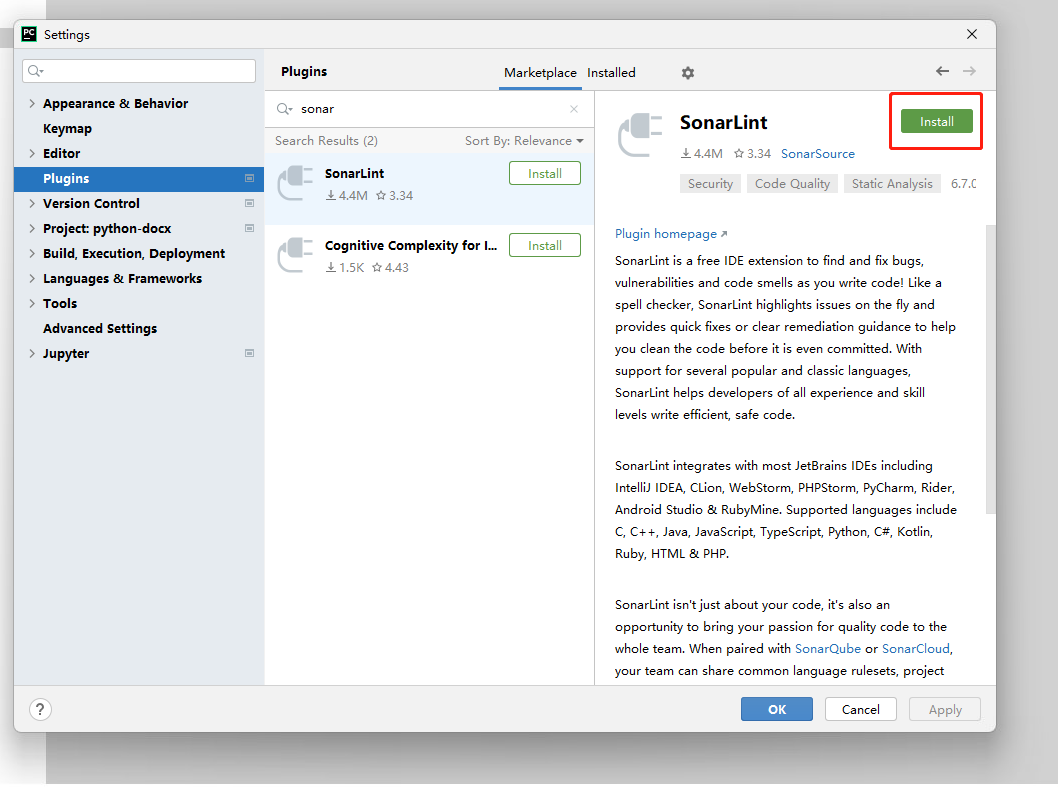Click the 6.7.0 version label
The width and height of the screenshot is (1060, 787).
pyautogui.click(x=963, y=184)
